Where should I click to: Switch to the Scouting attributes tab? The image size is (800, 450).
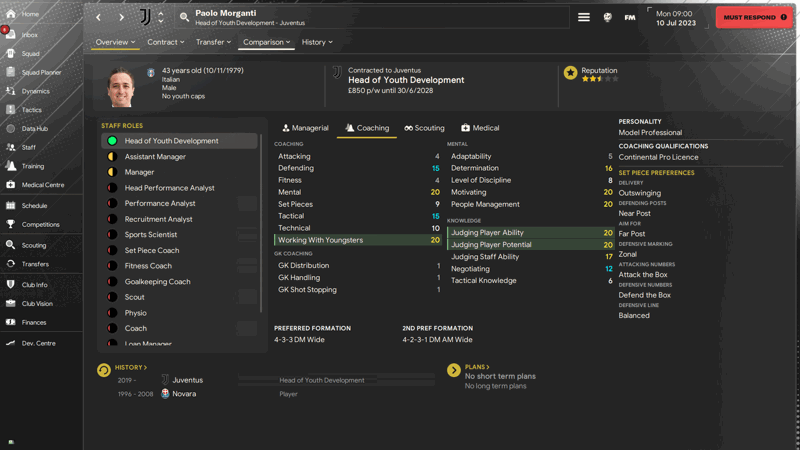point(424,128)
